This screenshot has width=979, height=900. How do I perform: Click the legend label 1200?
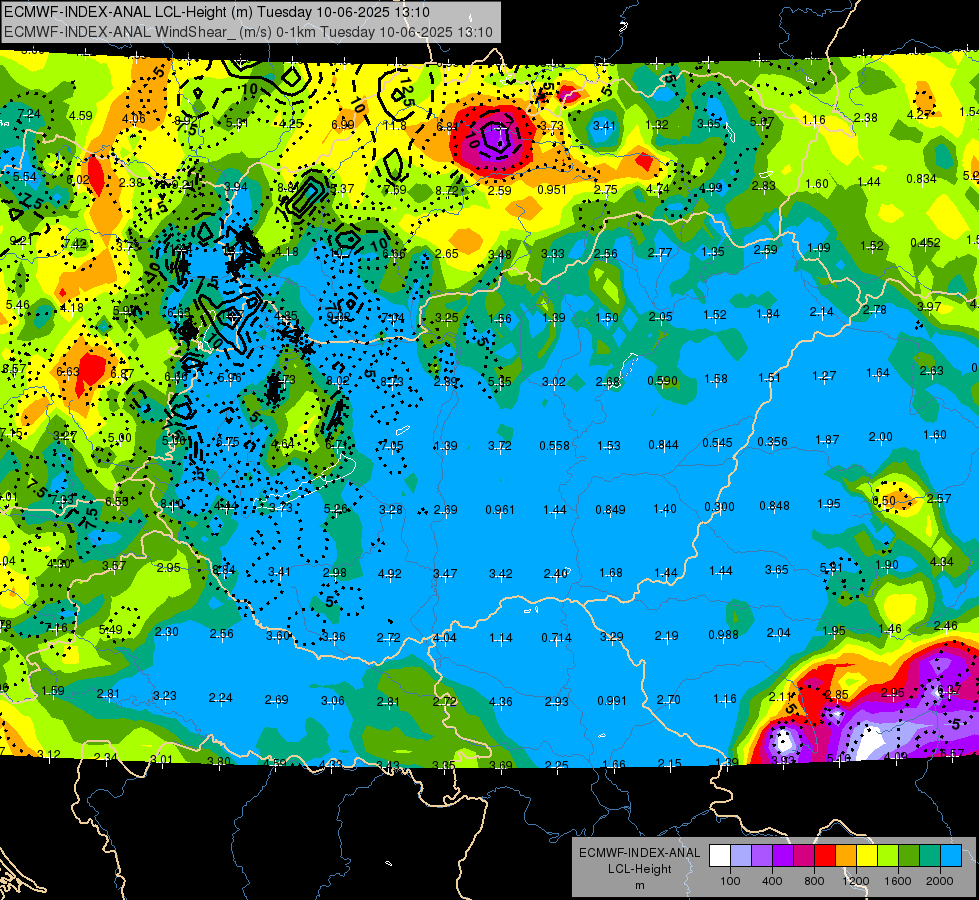click(x=855, y=881)
